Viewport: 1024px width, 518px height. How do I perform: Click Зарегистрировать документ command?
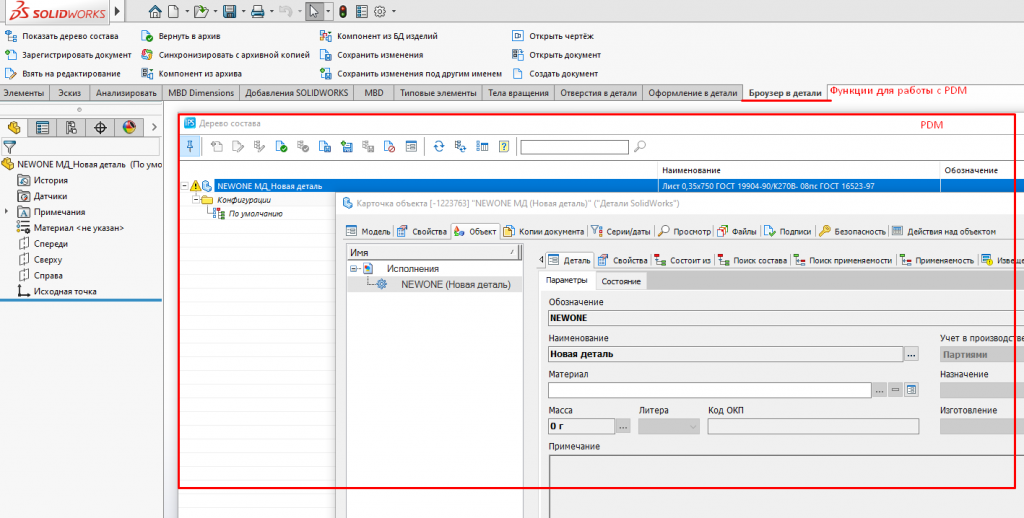coord(68,56)
